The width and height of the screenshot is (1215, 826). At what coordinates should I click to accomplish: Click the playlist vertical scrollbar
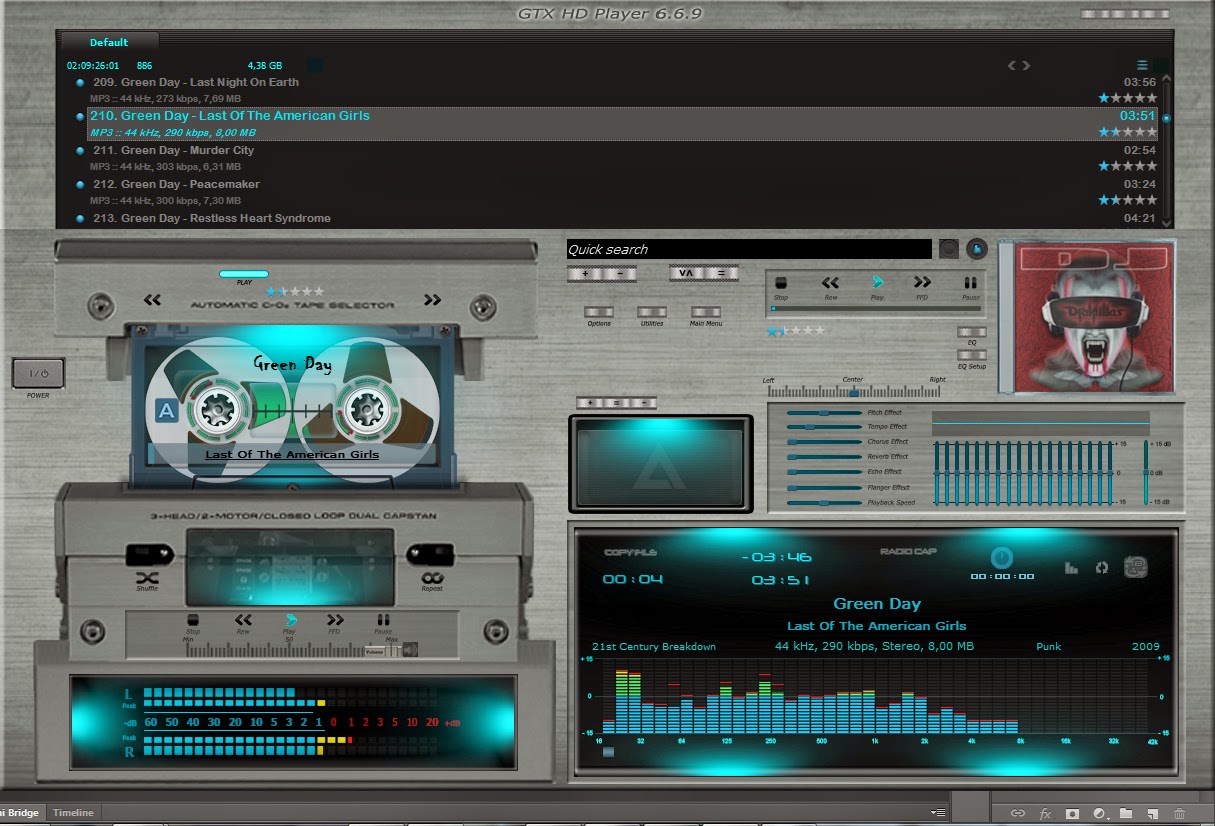click(1166, 150)
